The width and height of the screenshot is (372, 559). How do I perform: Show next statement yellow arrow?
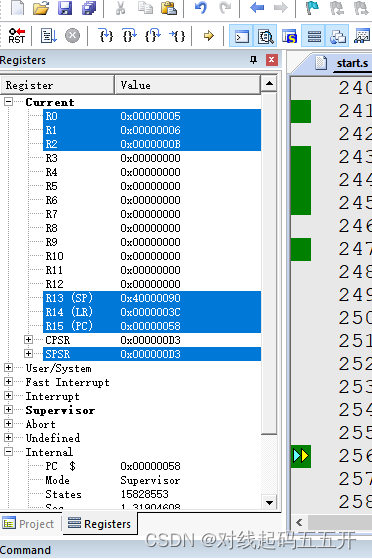coord(209,36)
